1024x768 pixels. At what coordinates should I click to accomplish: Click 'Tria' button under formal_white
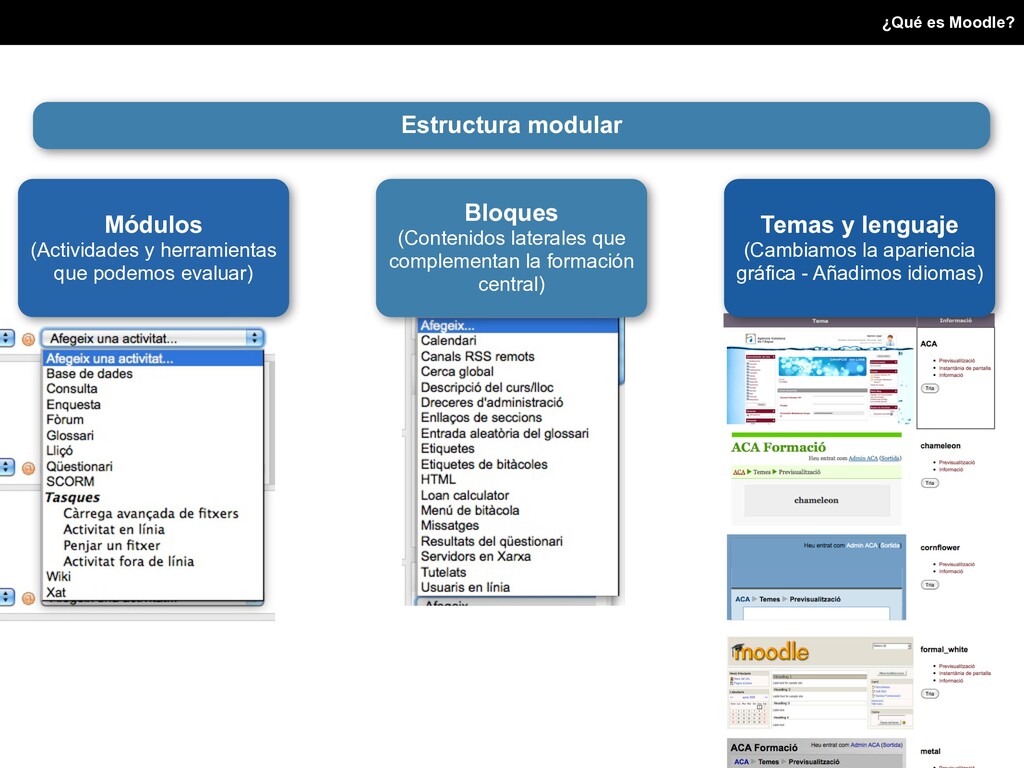click(929, 694)
